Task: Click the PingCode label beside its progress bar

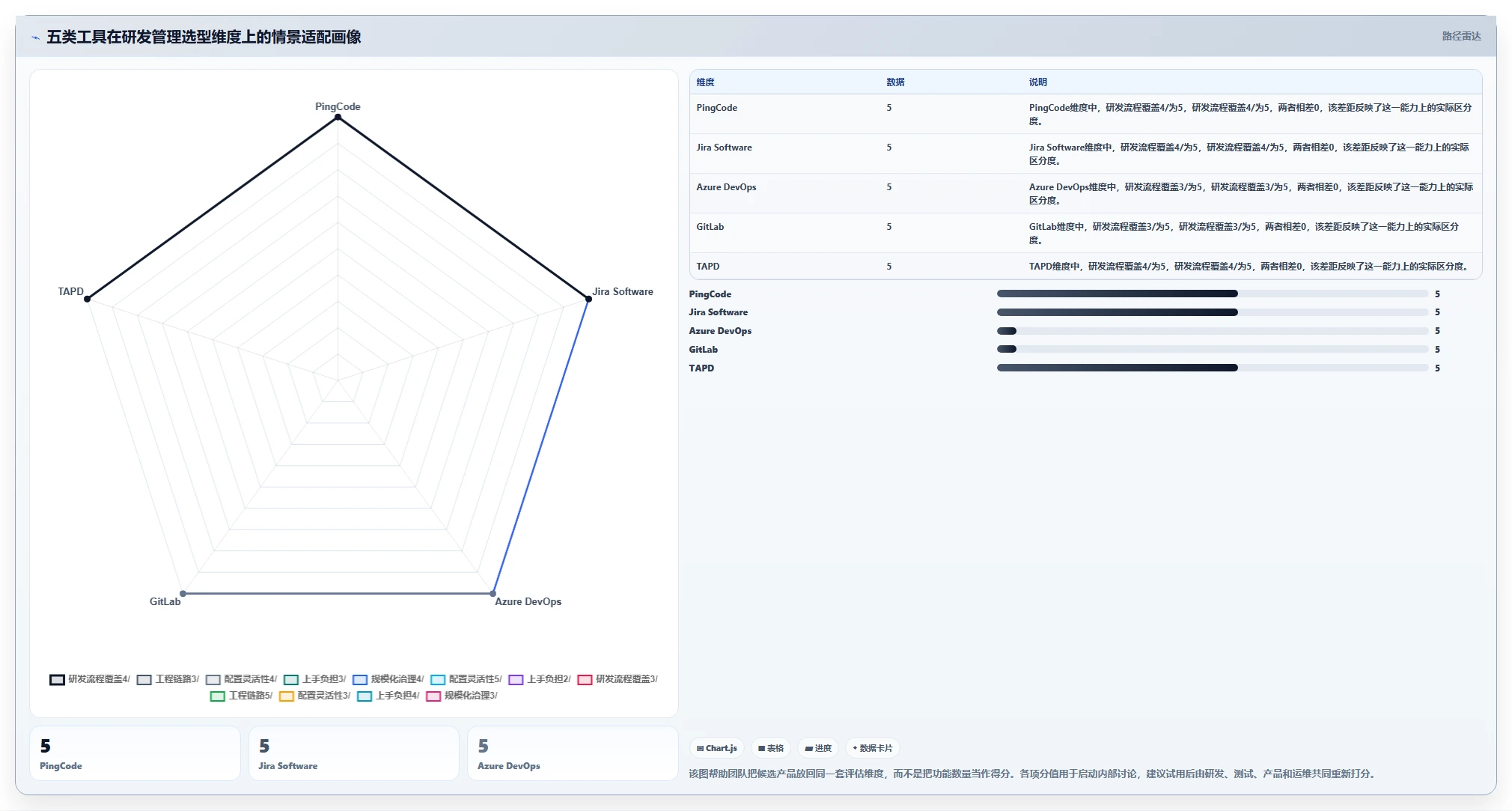Action: [x=710, y=294]
